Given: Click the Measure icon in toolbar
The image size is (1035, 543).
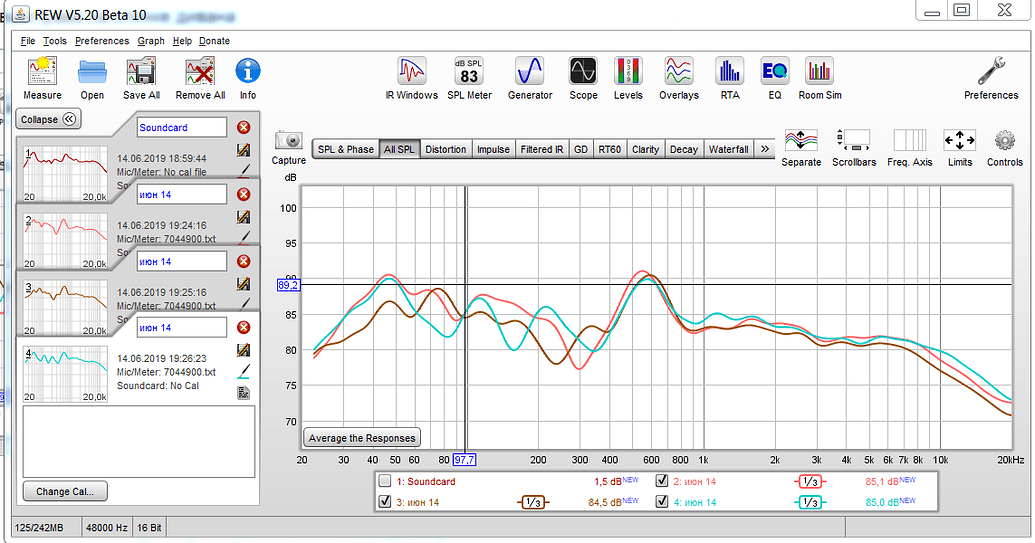Looking at the screenshot, I should click(42, 78).
